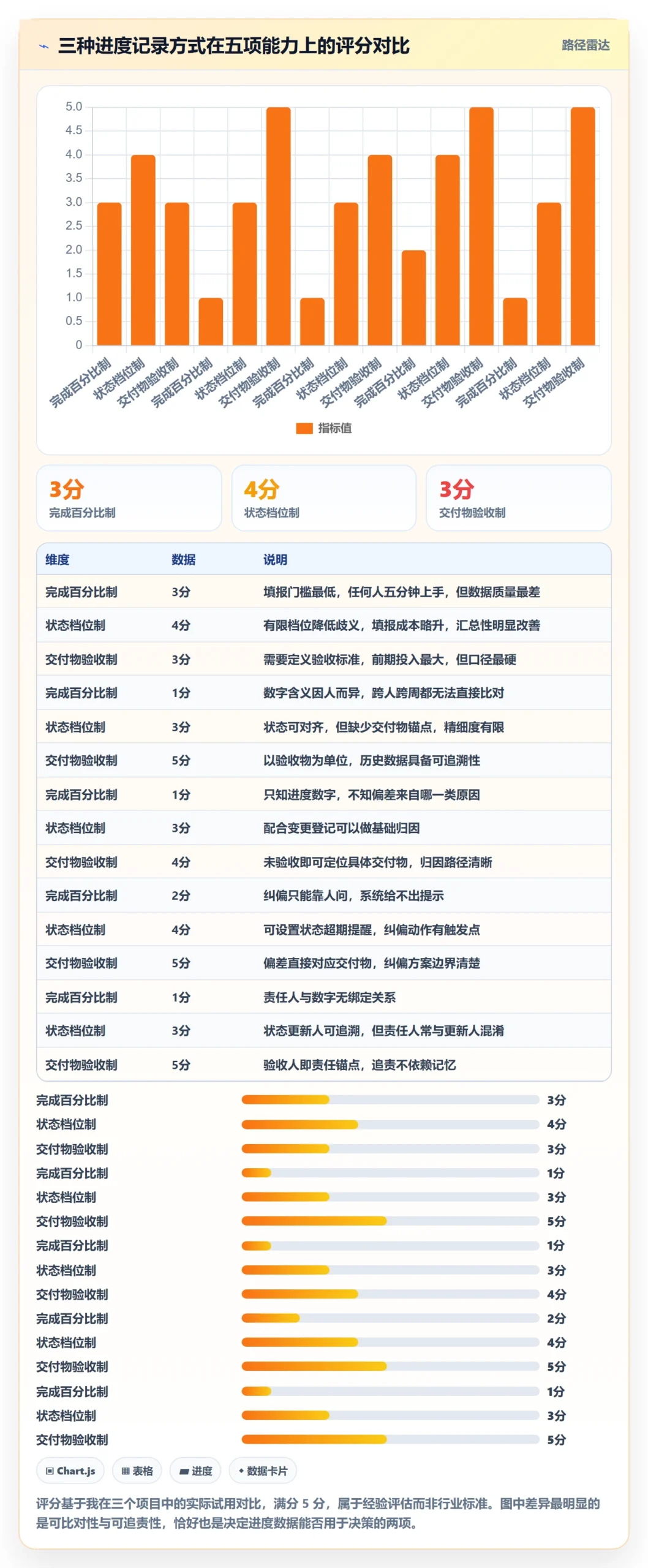648x1568 pixels.
Task: Click the 路径雷达 label in the header
Action: tap(586, 45)
